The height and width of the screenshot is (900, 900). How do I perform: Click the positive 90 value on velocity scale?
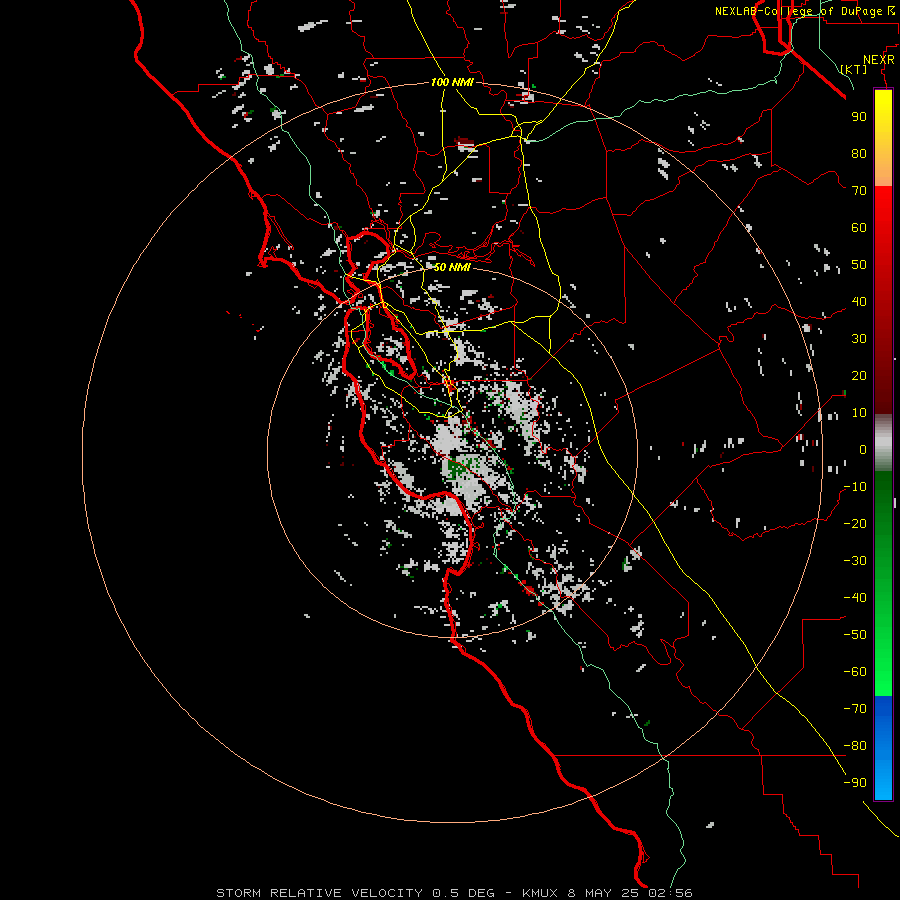click(x=859, y=117)
